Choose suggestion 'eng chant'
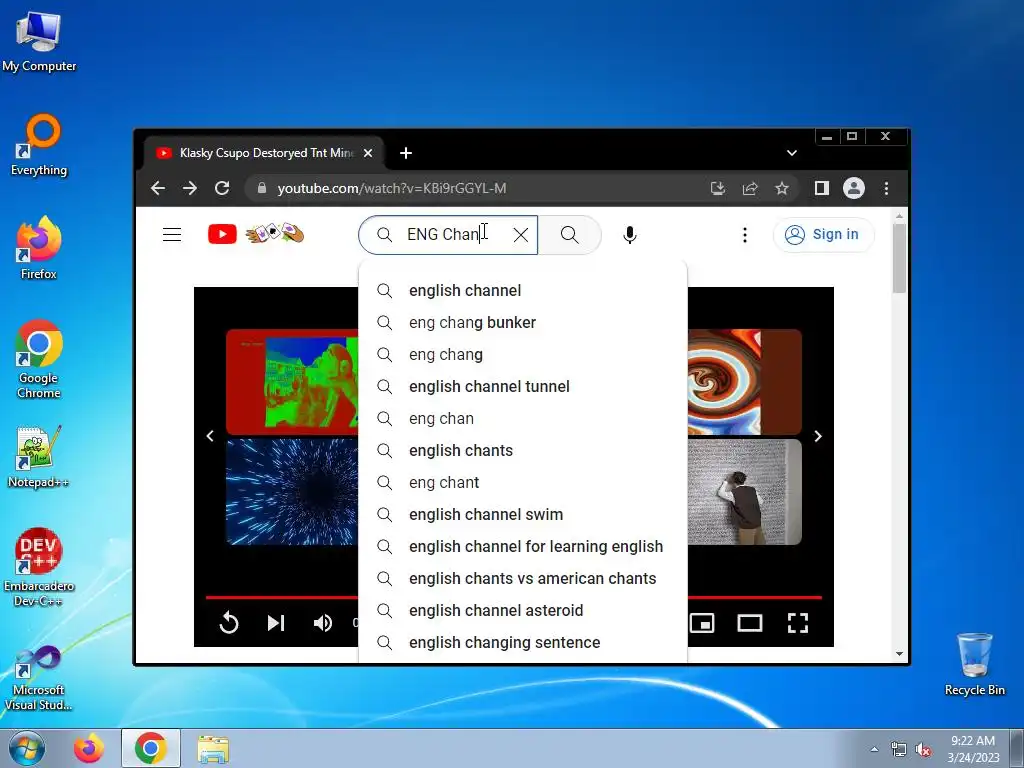This screenshot has height=768, width=1024. (522, 483)
